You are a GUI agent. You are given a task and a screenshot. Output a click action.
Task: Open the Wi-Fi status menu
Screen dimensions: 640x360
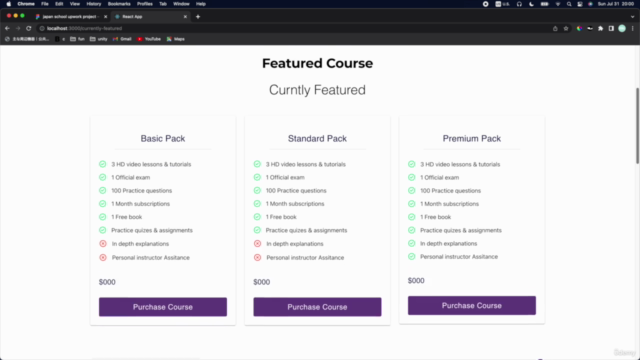click(558, 4)
